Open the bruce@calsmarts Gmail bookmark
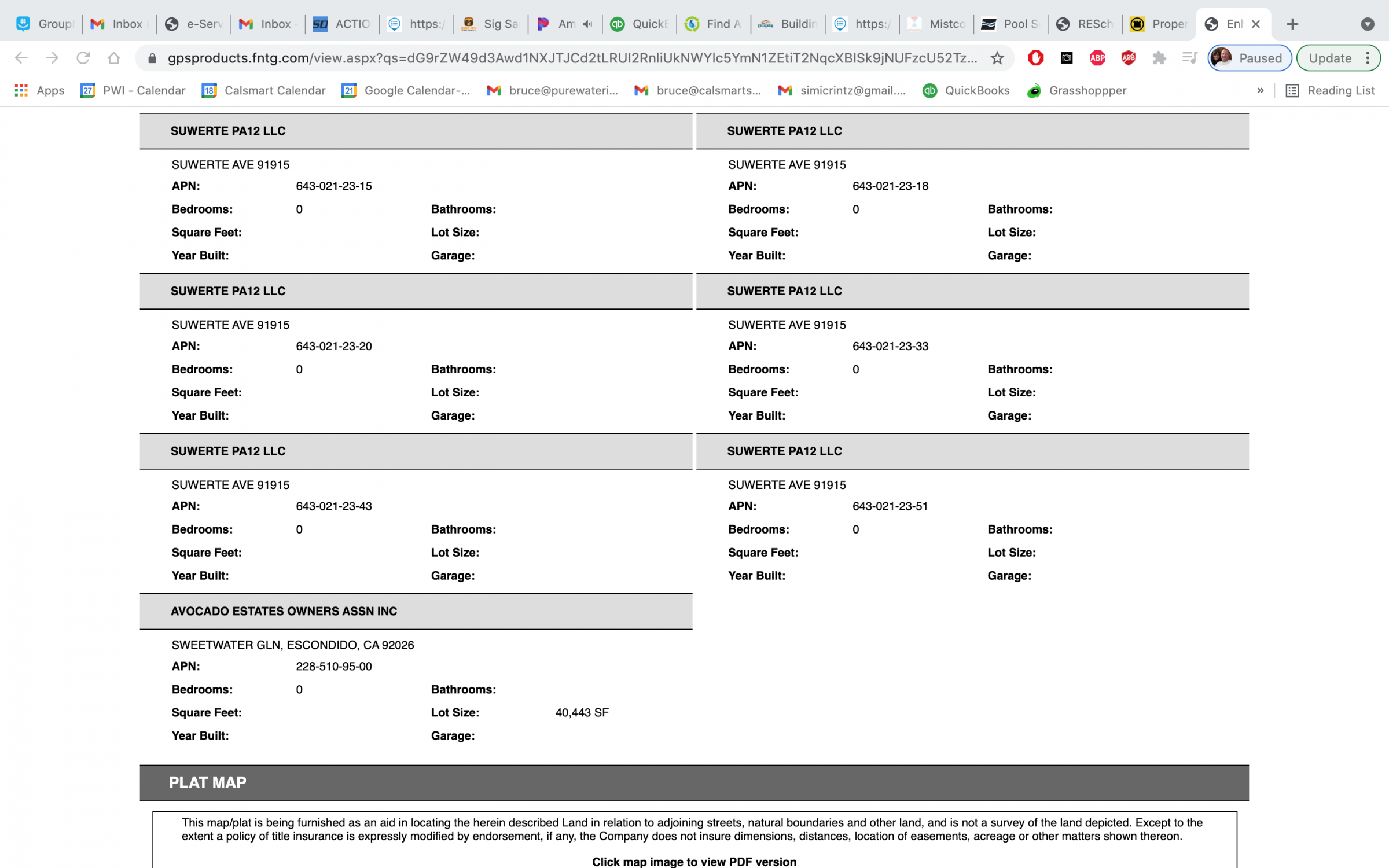 pos(698,90)
